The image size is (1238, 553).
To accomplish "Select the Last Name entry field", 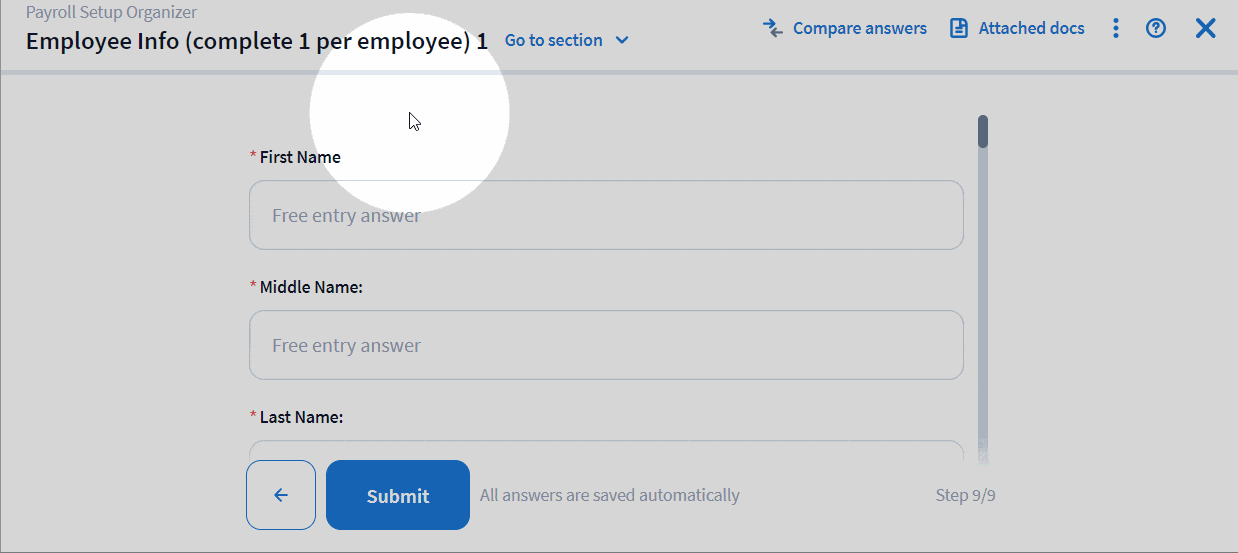I will coord(606,450).
